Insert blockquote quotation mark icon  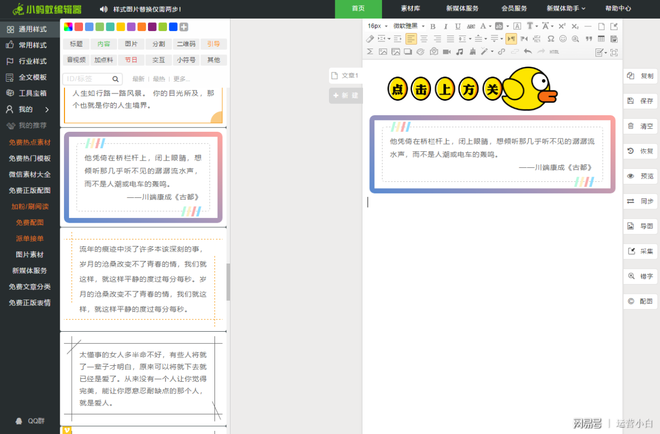[x=589, y=39]
